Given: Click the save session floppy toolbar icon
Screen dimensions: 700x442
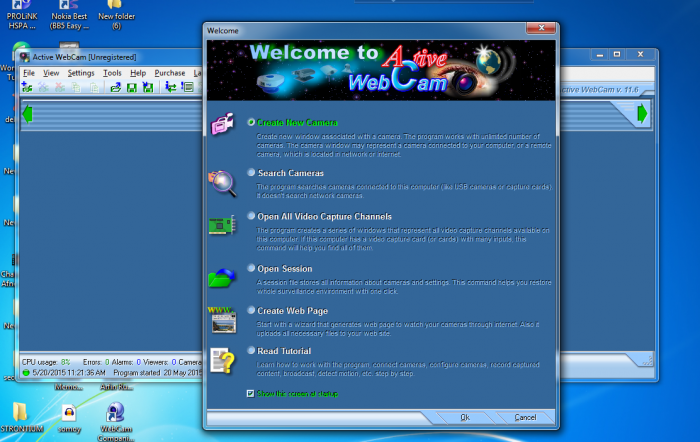Looking at the screenshot, I should coord(132,88).
